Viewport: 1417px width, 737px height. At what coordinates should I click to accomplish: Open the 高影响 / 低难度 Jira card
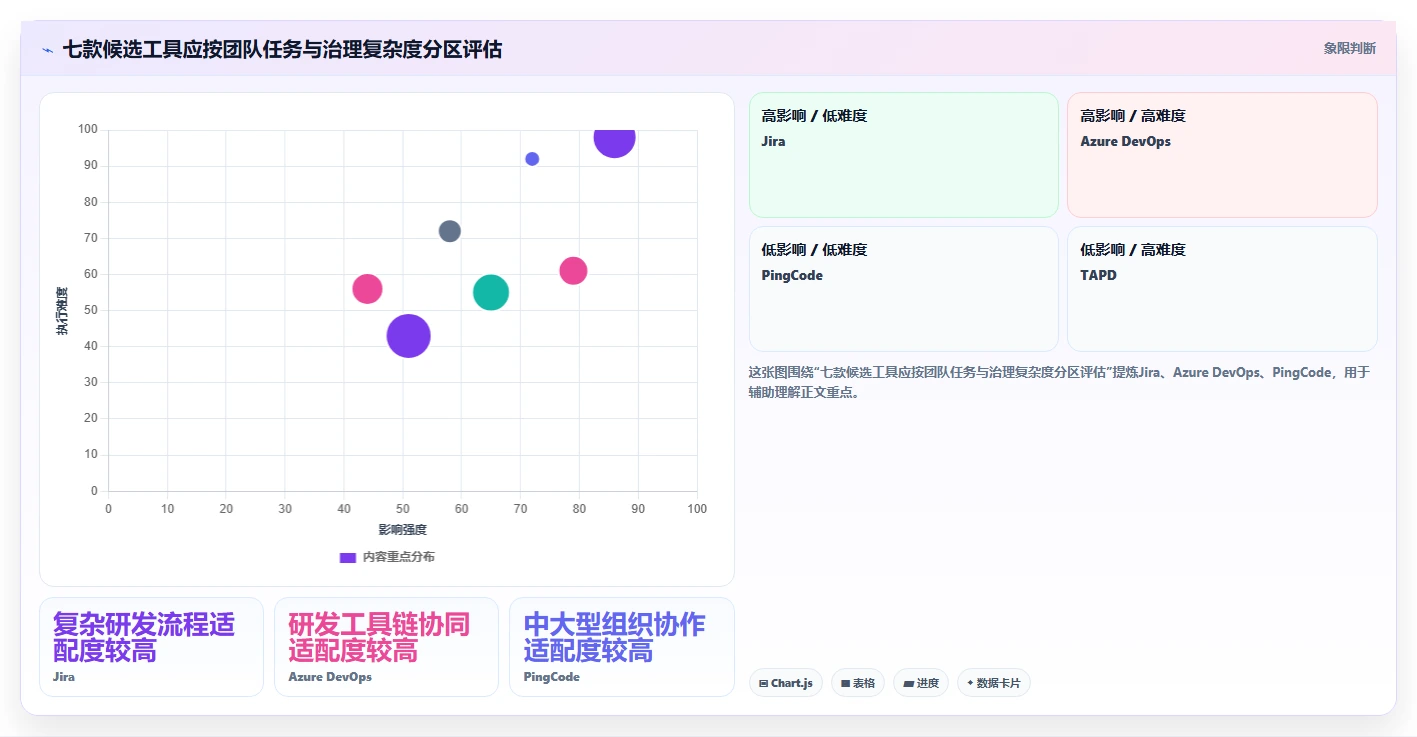click(x=903, y=155)
